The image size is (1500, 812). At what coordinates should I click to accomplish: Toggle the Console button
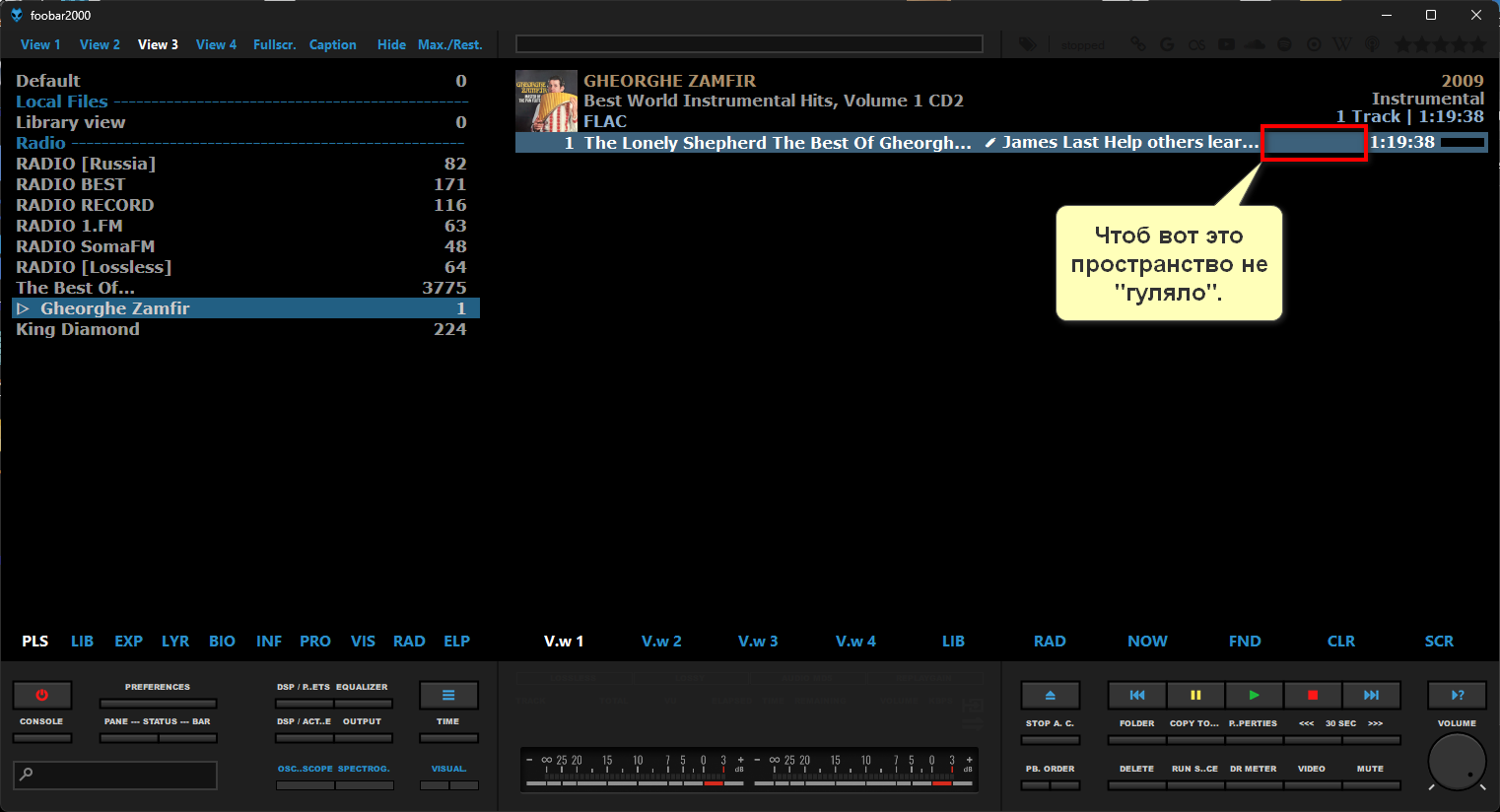(x=41, y=737)
